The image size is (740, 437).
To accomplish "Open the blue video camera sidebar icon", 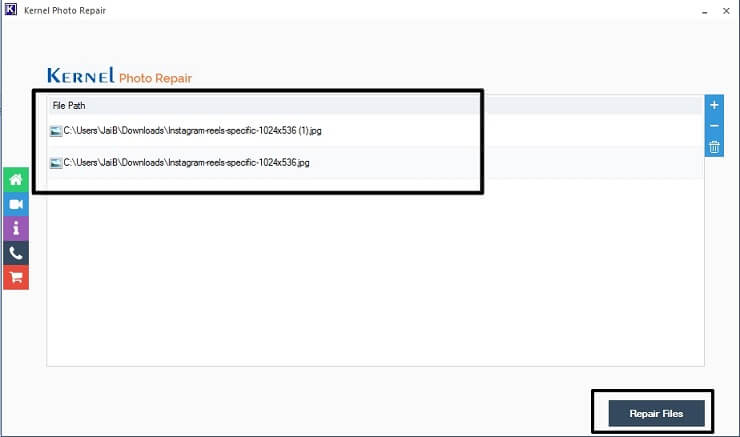I will [16, 204].
